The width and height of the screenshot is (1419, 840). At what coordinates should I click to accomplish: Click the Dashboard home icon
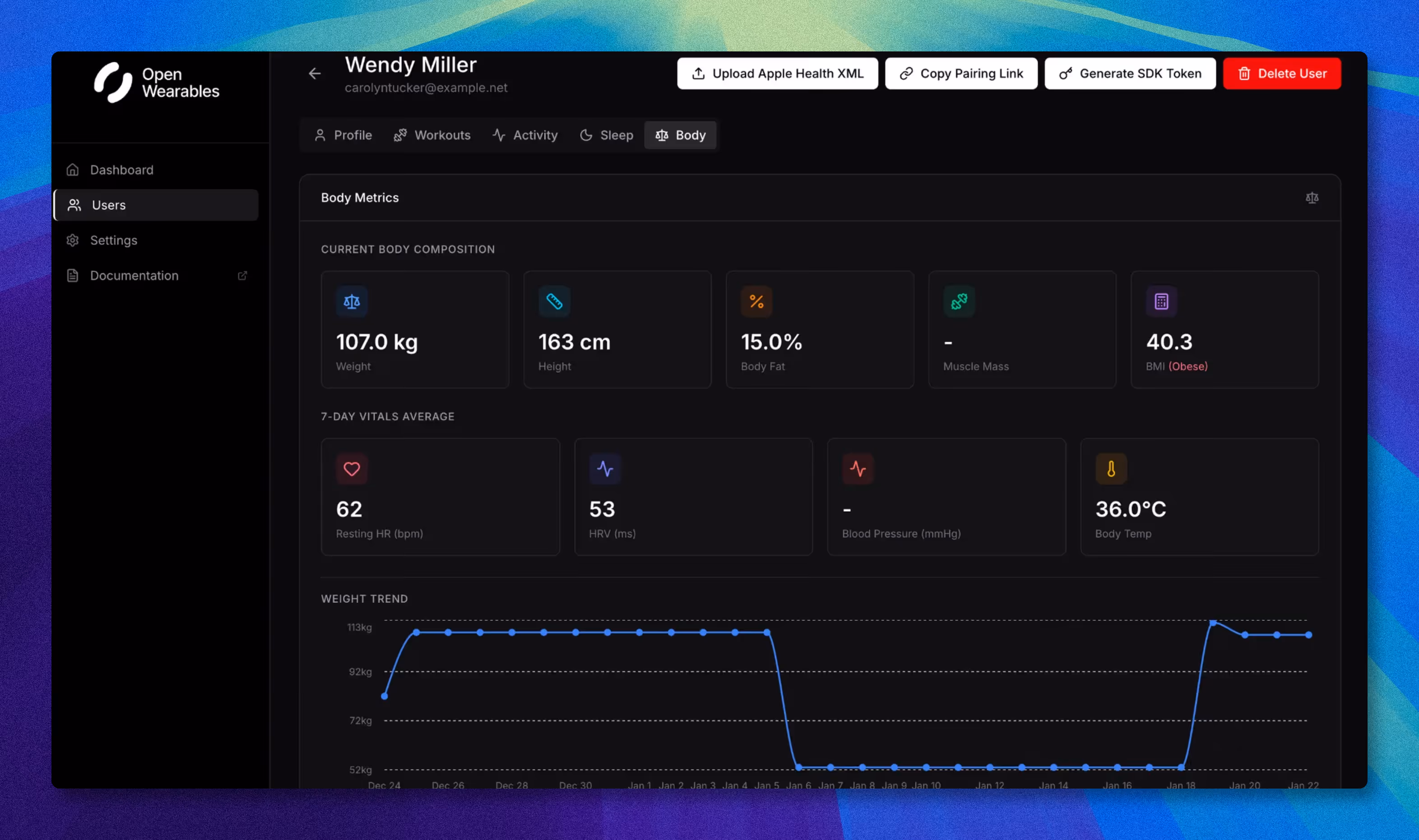tap(73, 170)
